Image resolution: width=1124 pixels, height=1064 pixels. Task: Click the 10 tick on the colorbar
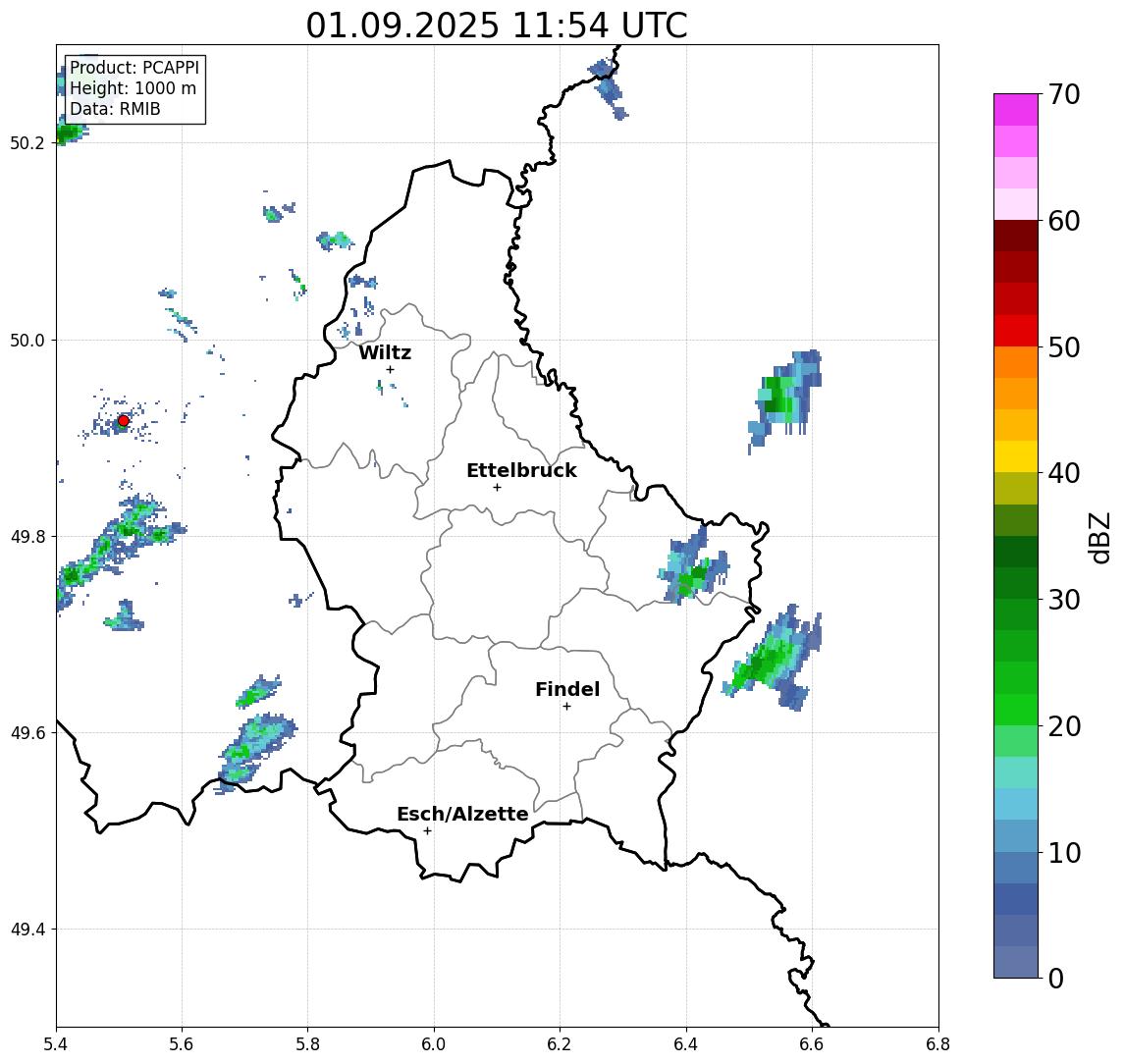(x=1064, y=852)
